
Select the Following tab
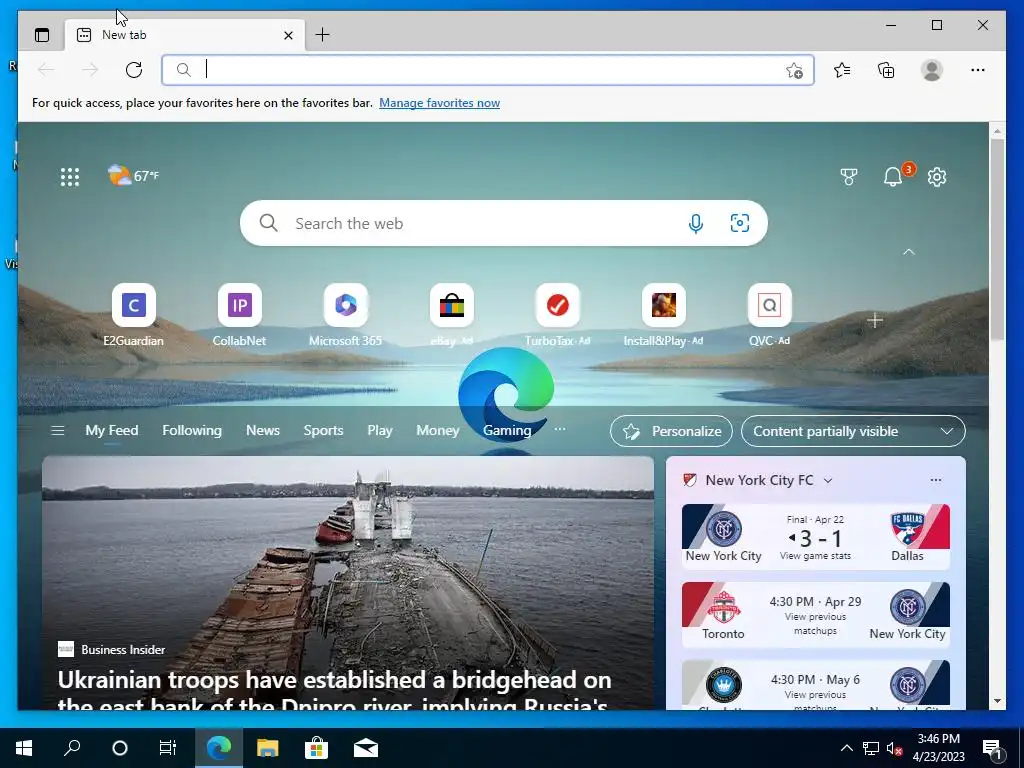point(192,430)
